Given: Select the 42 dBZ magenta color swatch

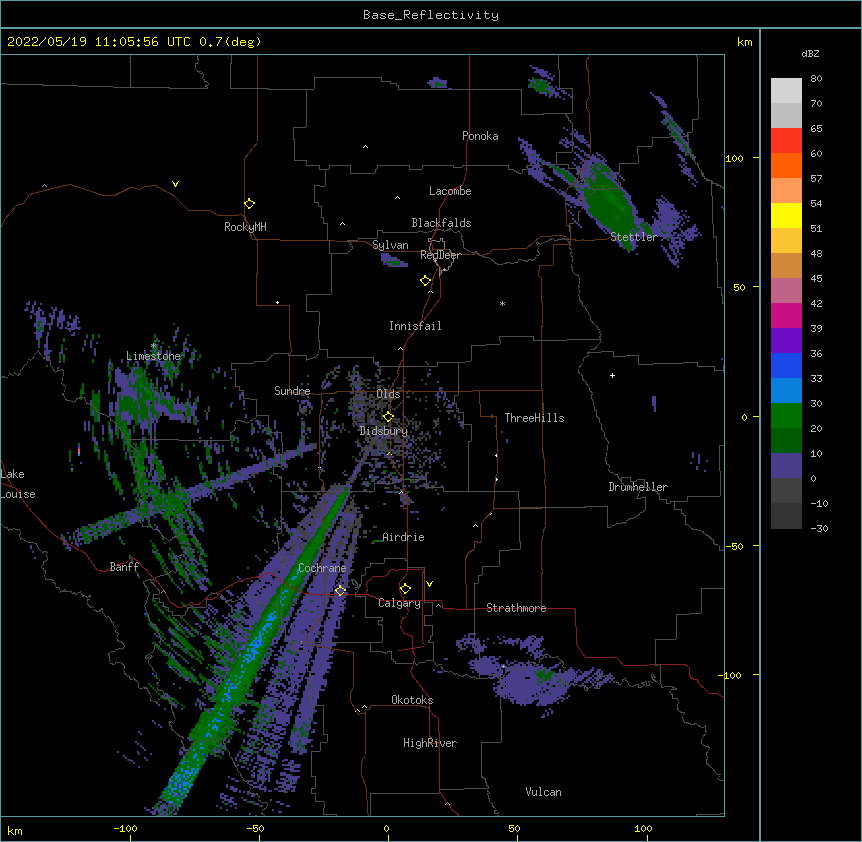Looking at the screenshot, I should [786, 315].
